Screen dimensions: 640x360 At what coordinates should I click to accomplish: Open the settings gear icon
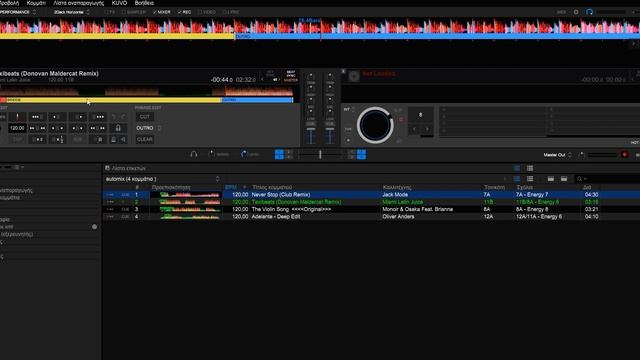[x=576, y=12]
